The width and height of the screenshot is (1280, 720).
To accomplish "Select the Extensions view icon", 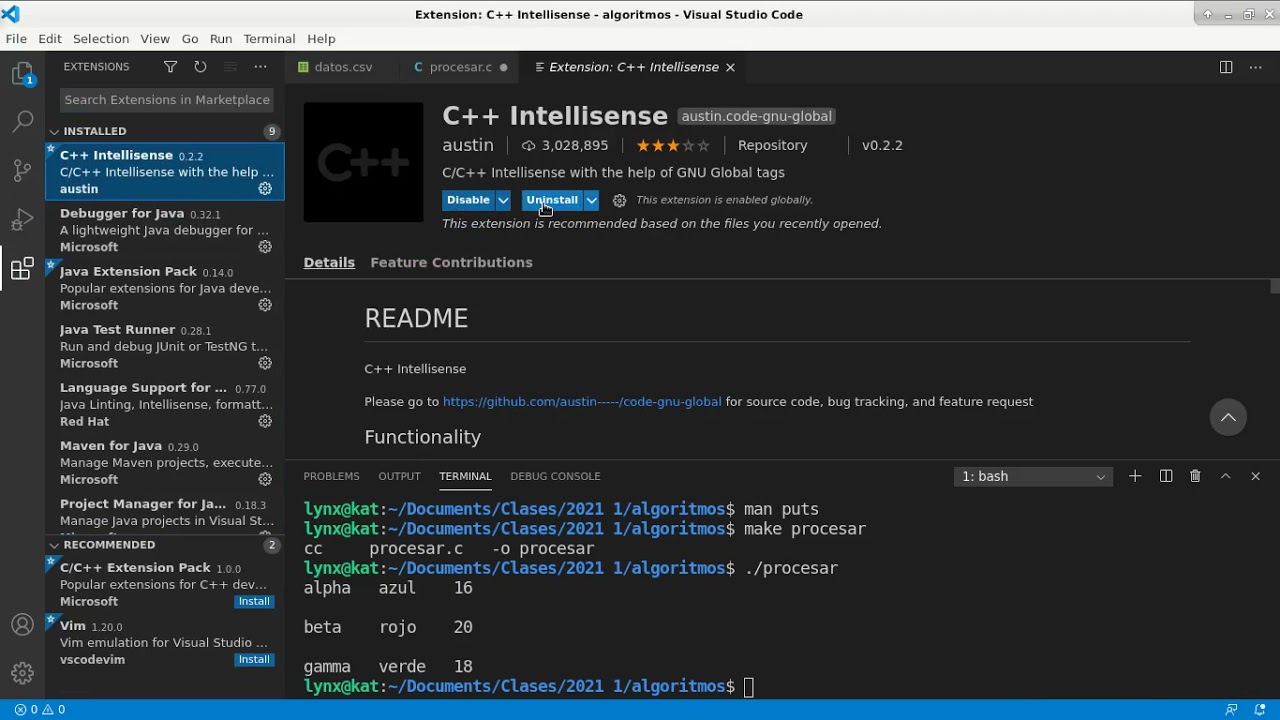I will (22, 268).
